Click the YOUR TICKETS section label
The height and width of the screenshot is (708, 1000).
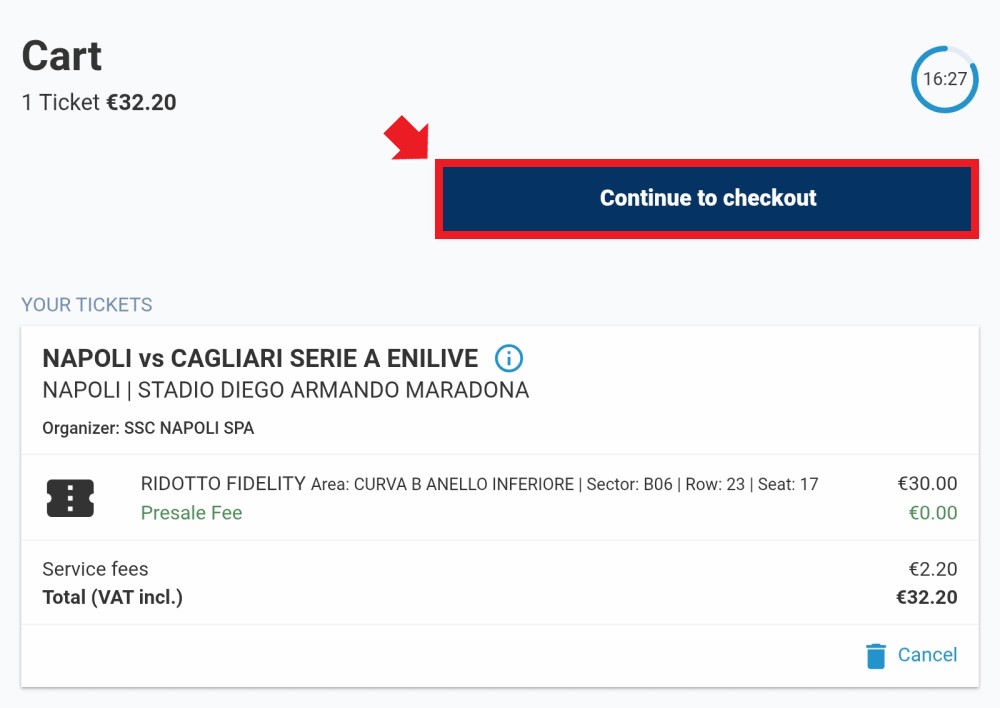pyautogui.click(x=87, y=305)
